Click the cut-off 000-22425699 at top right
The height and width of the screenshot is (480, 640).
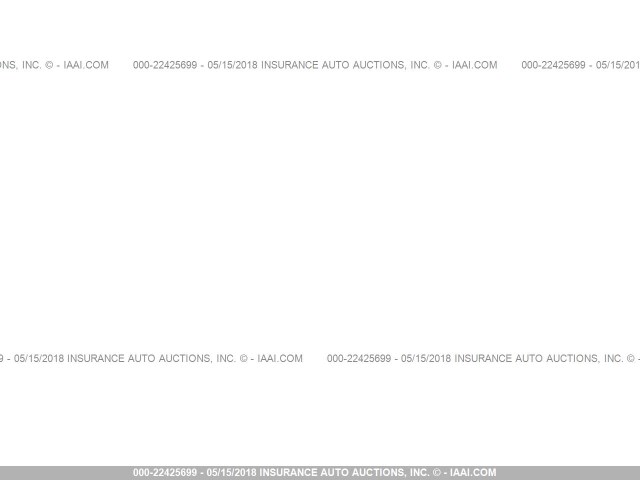coord(553,65)
